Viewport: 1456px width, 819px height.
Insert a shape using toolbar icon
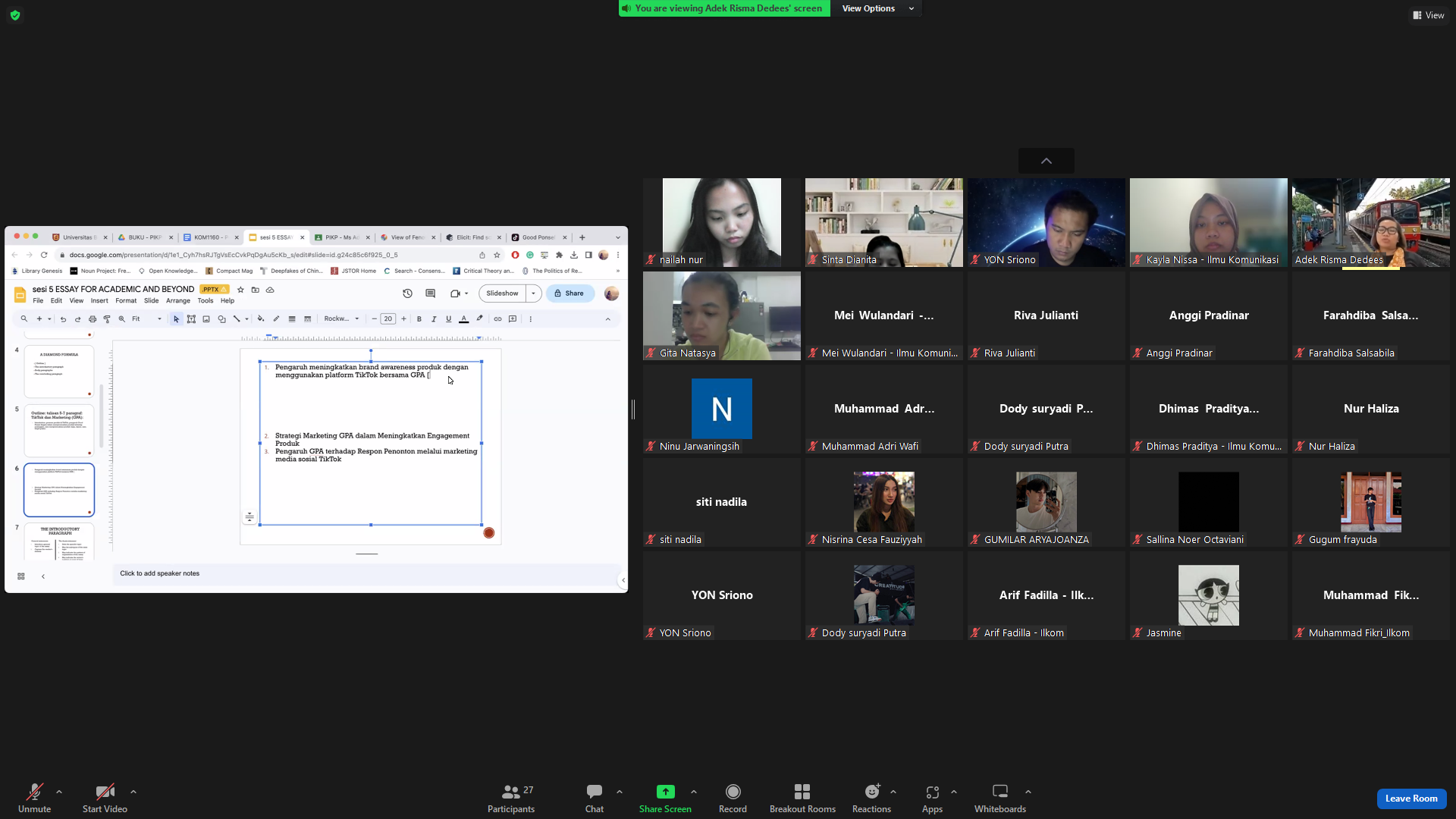tap(221, 319)
